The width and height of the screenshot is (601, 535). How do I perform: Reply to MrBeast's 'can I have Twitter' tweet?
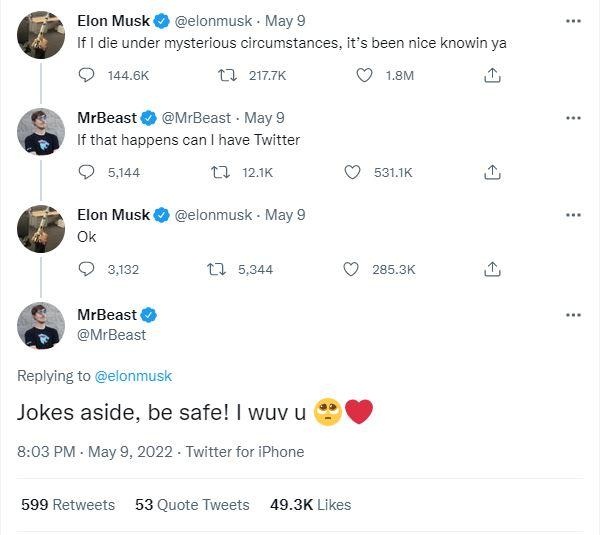(x=86, y=172)
